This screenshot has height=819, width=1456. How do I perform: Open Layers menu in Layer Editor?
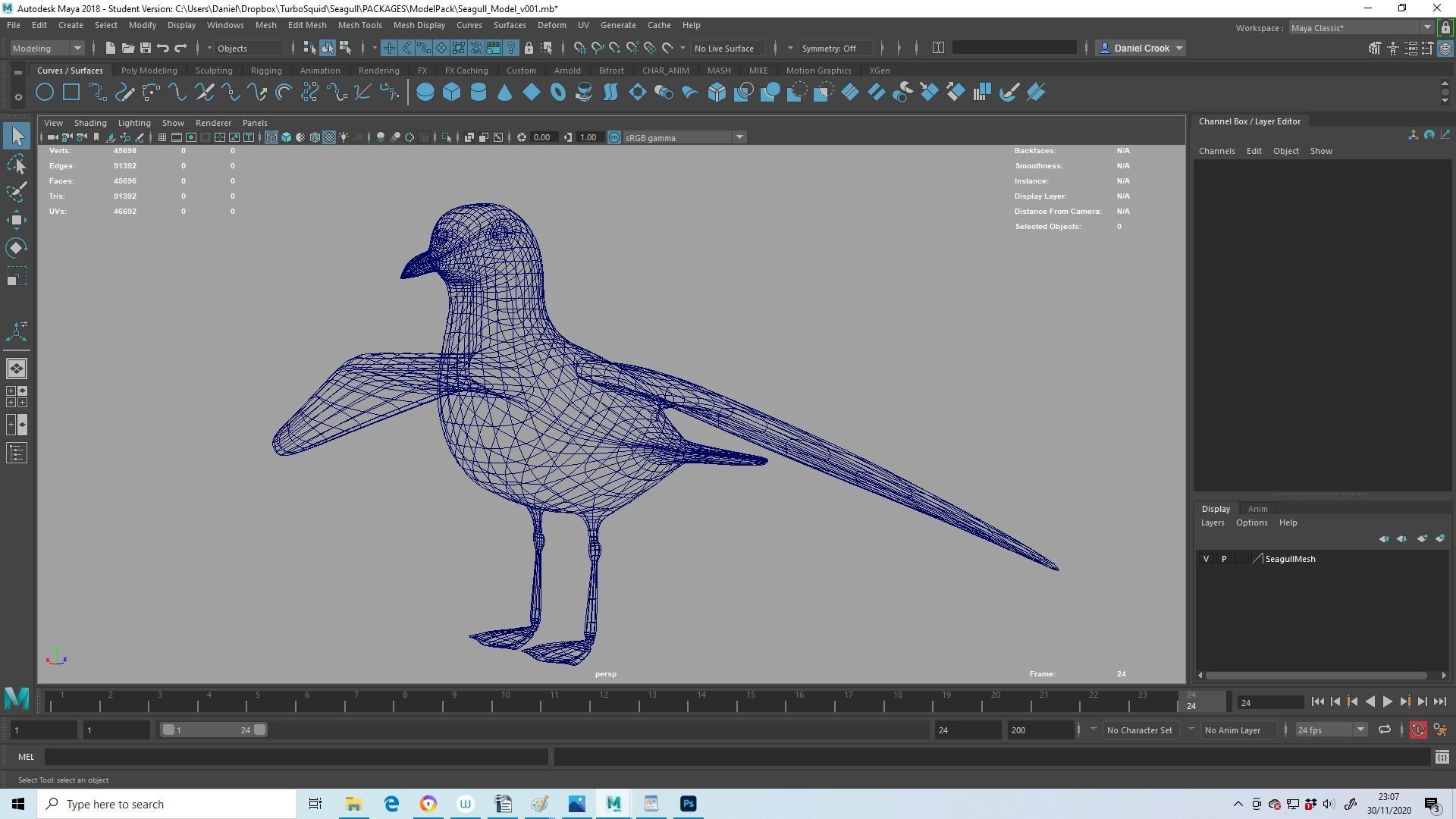pyautogui.click(x=1212, y=522)
